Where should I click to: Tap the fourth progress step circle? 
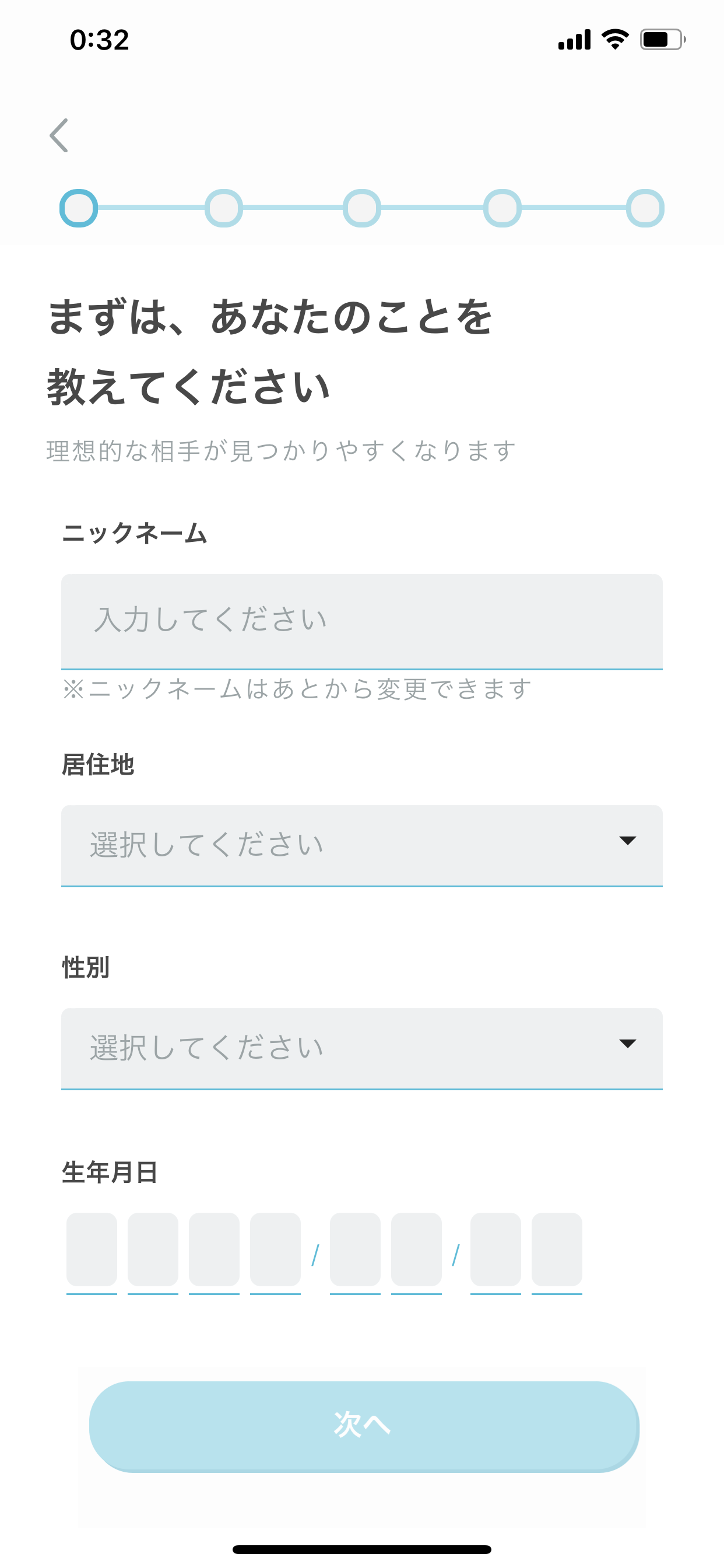[x=501, y=209]
